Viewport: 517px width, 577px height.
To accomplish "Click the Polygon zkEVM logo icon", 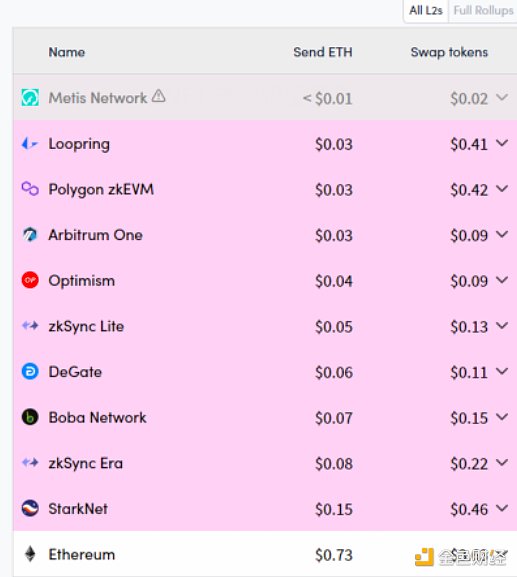I will [30, 189].
